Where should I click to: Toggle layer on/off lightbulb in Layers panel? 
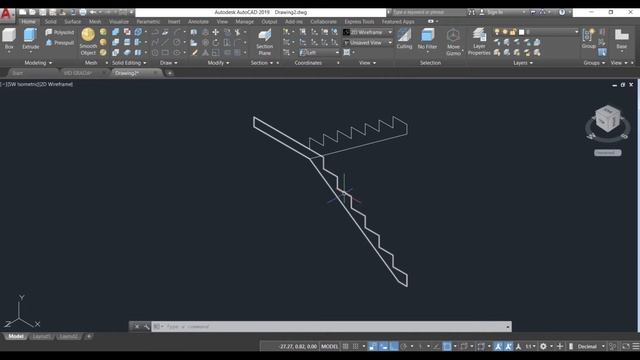tap(497, 32)
